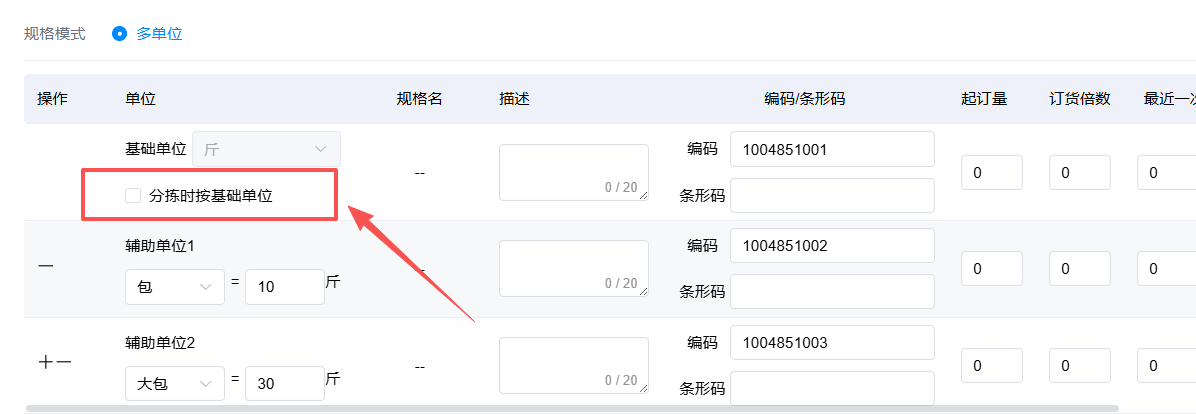The height and width of the screenshot is (414, 1196).
Task: Click 编码/条形码 column header
Action: (x=805, y=98)
